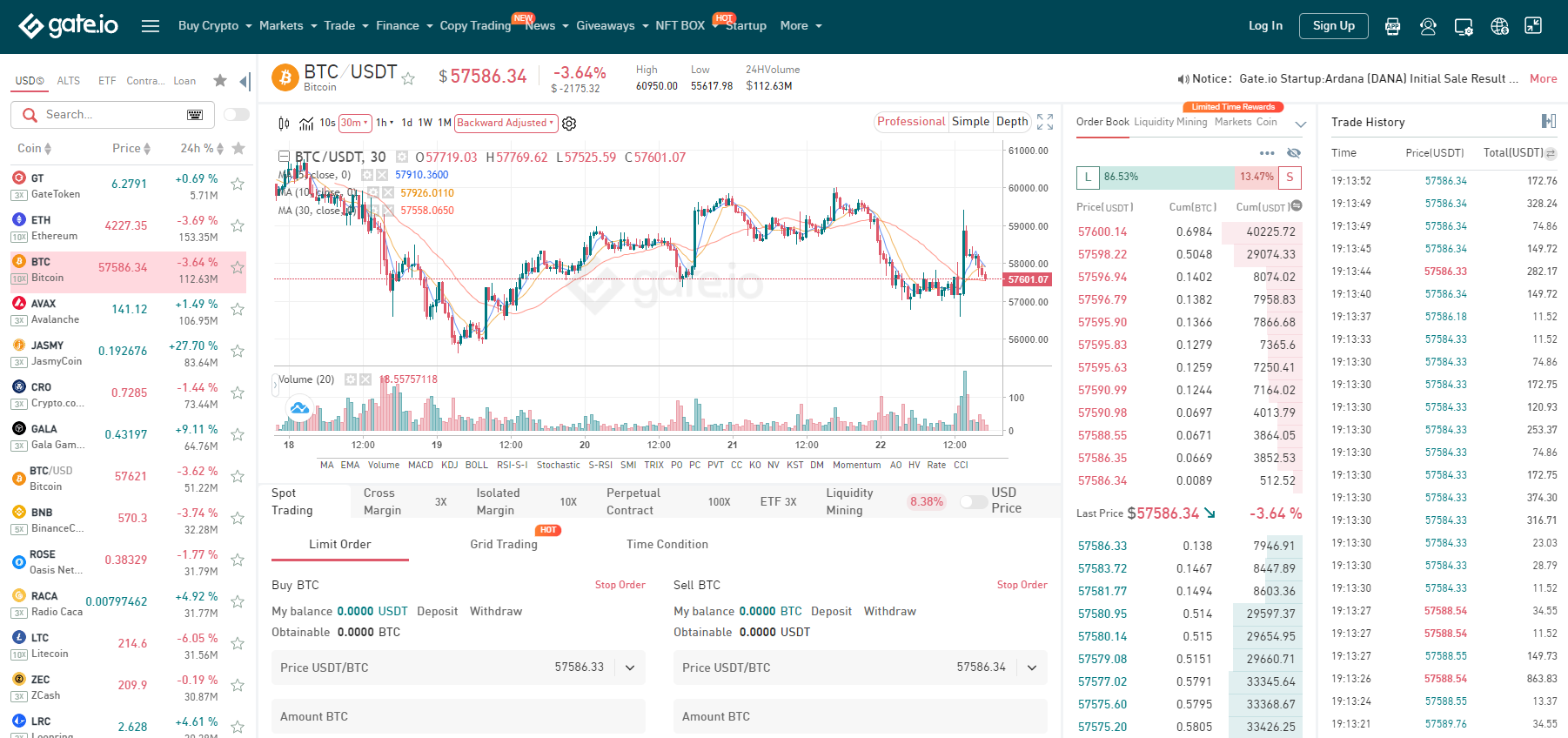
Task: Remove the MA (10, close, 0) indicator
Action: click(x=387, y=192)
